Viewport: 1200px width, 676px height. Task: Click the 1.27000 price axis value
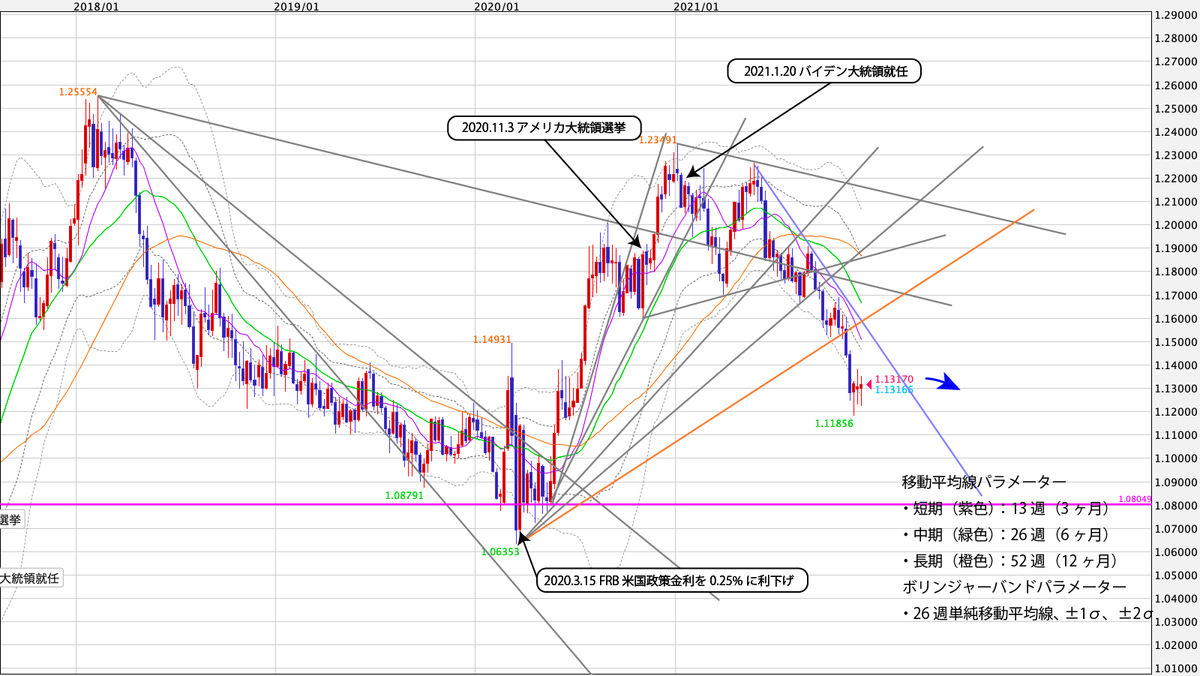coord(1177,62)
